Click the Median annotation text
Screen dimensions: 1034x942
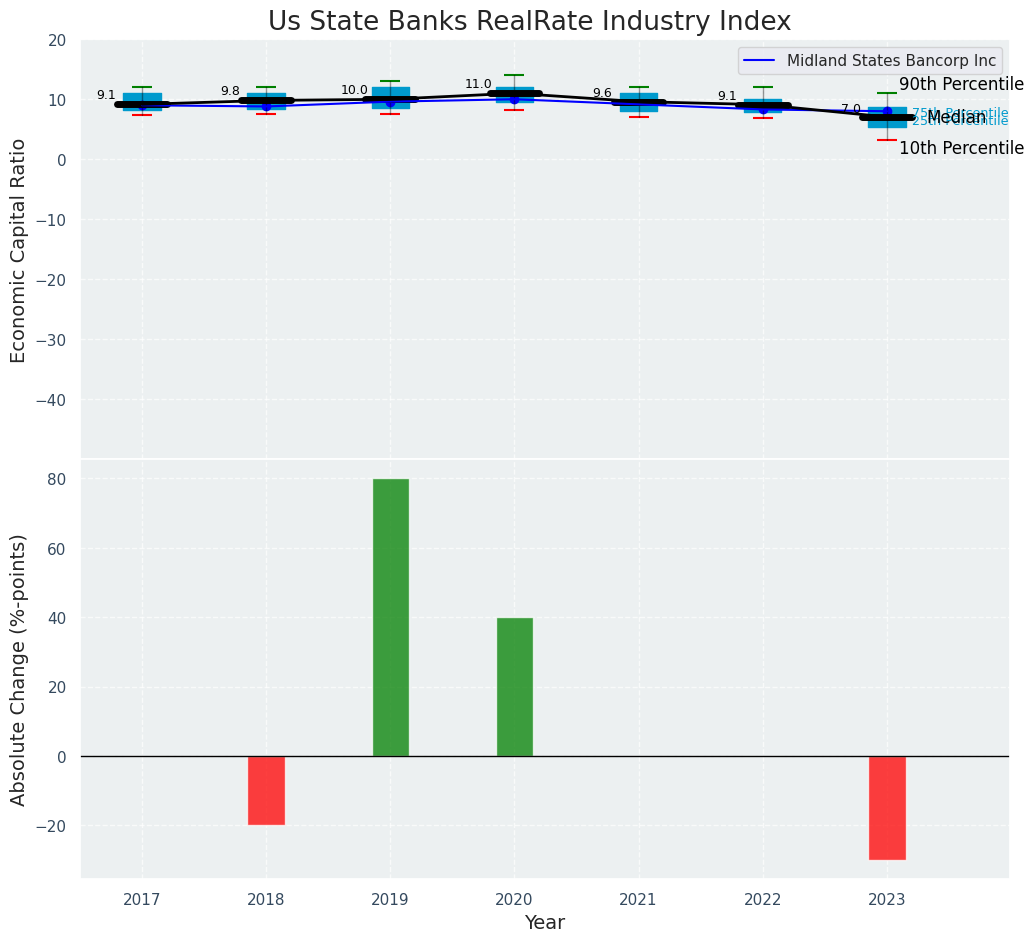pos(956,118)
